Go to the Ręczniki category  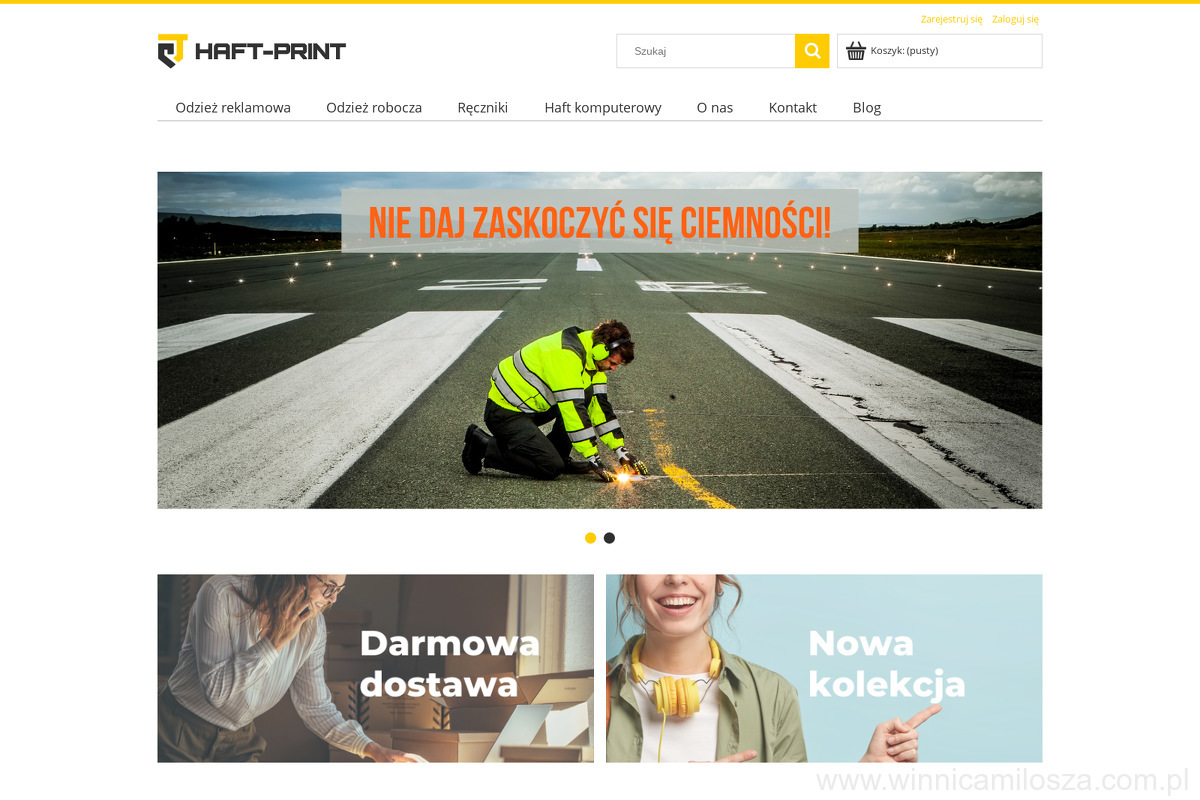(483, 107)
